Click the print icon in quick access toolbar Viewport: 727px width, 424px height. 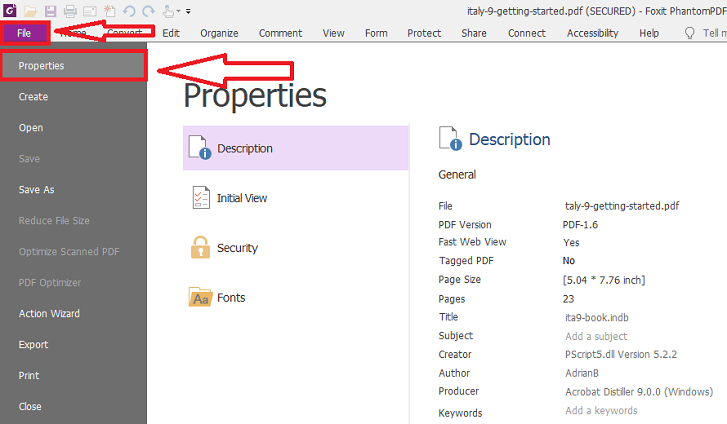[x=70, y=10]
